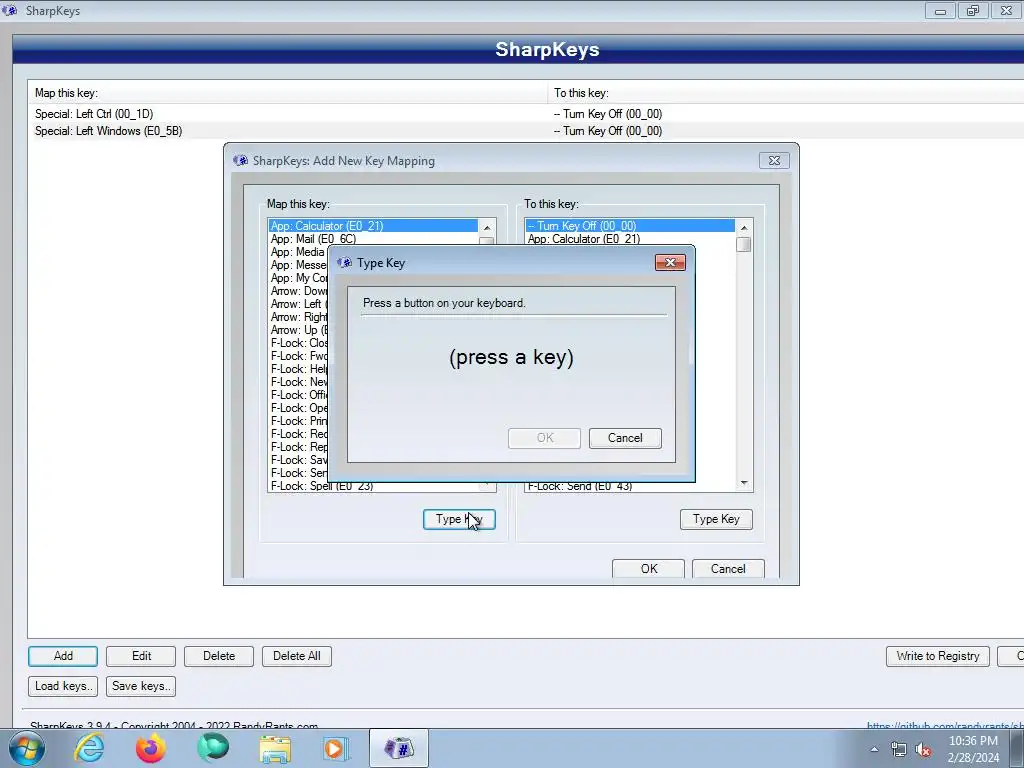Click Add New Key Mapping dialog title icon

[x=240, y=161]
